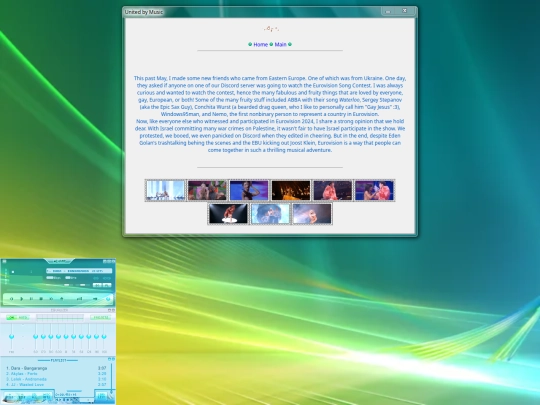
Task: Click the 12K equalizer band slider
Action: coord(89,336)
